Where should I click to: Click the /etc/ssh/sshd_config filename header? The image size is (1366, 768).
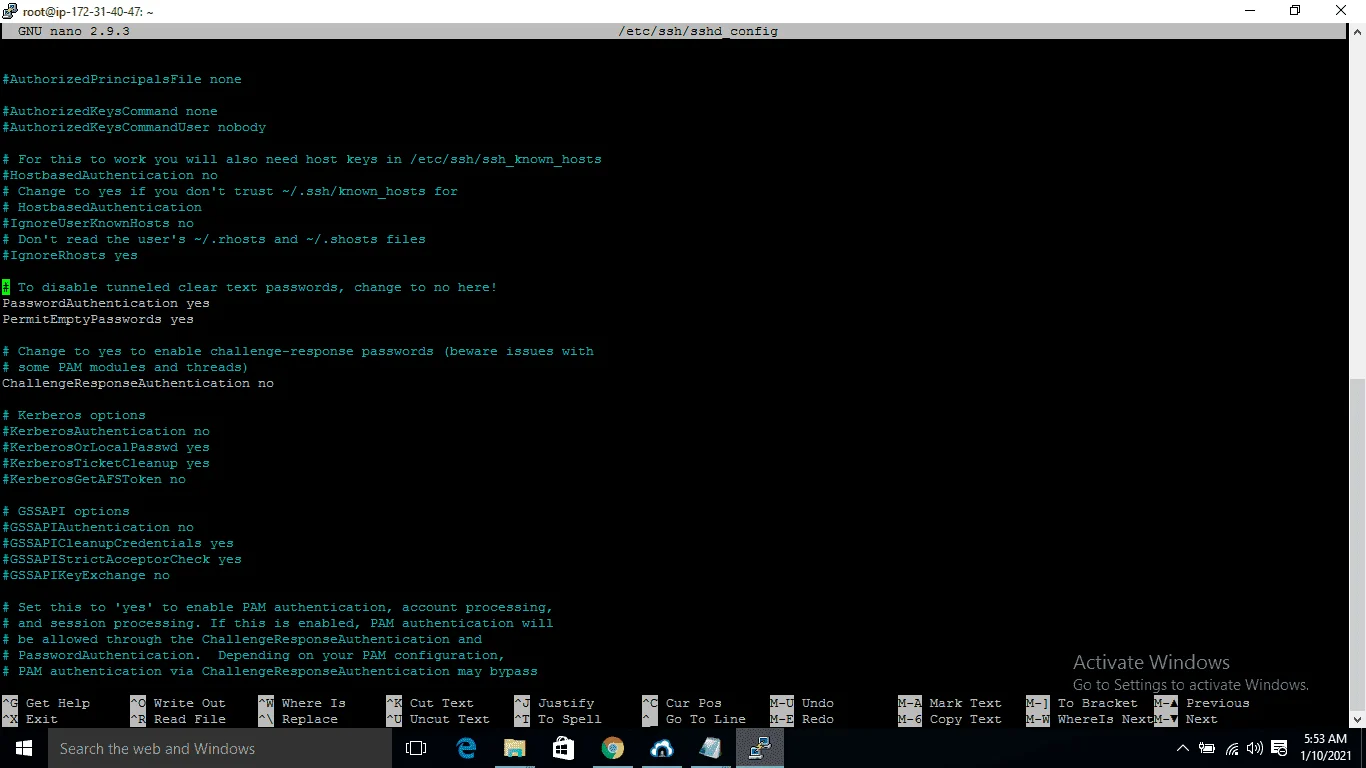[698, 31]
